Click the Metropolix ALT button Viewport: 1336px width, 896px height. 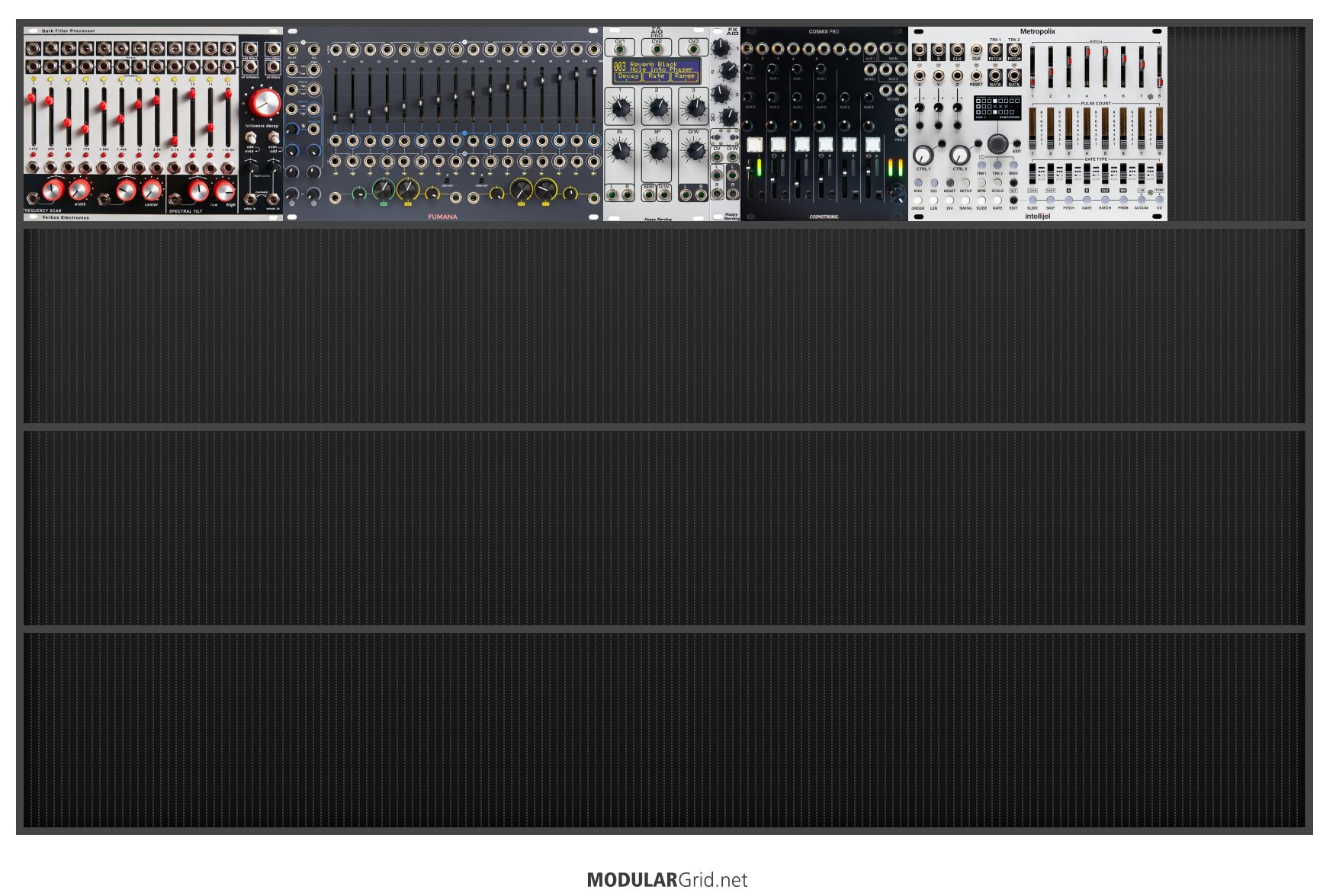(1013, 183)
